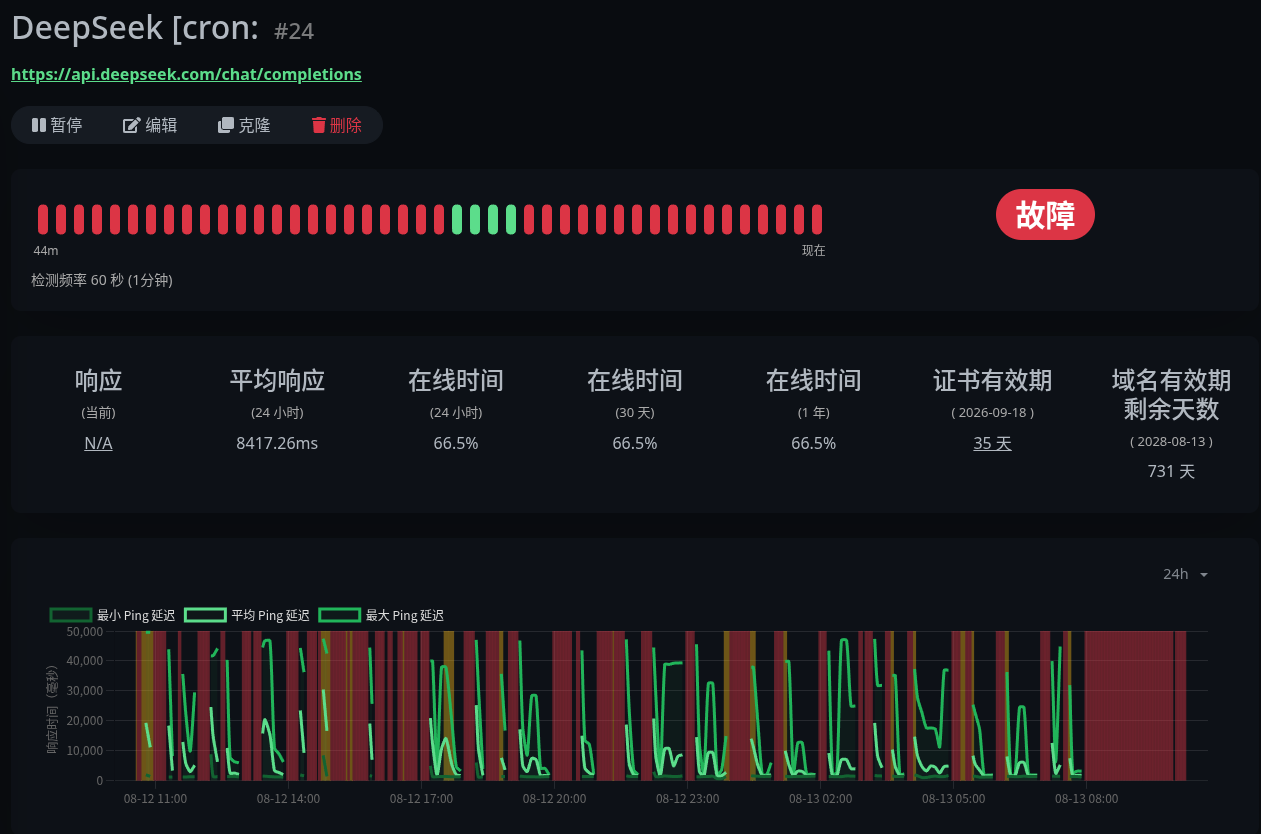This screenshot has width=1261, height=834.
Task: Click the rightmost red heartbeat bar above 现在
Action: point(817,219)
